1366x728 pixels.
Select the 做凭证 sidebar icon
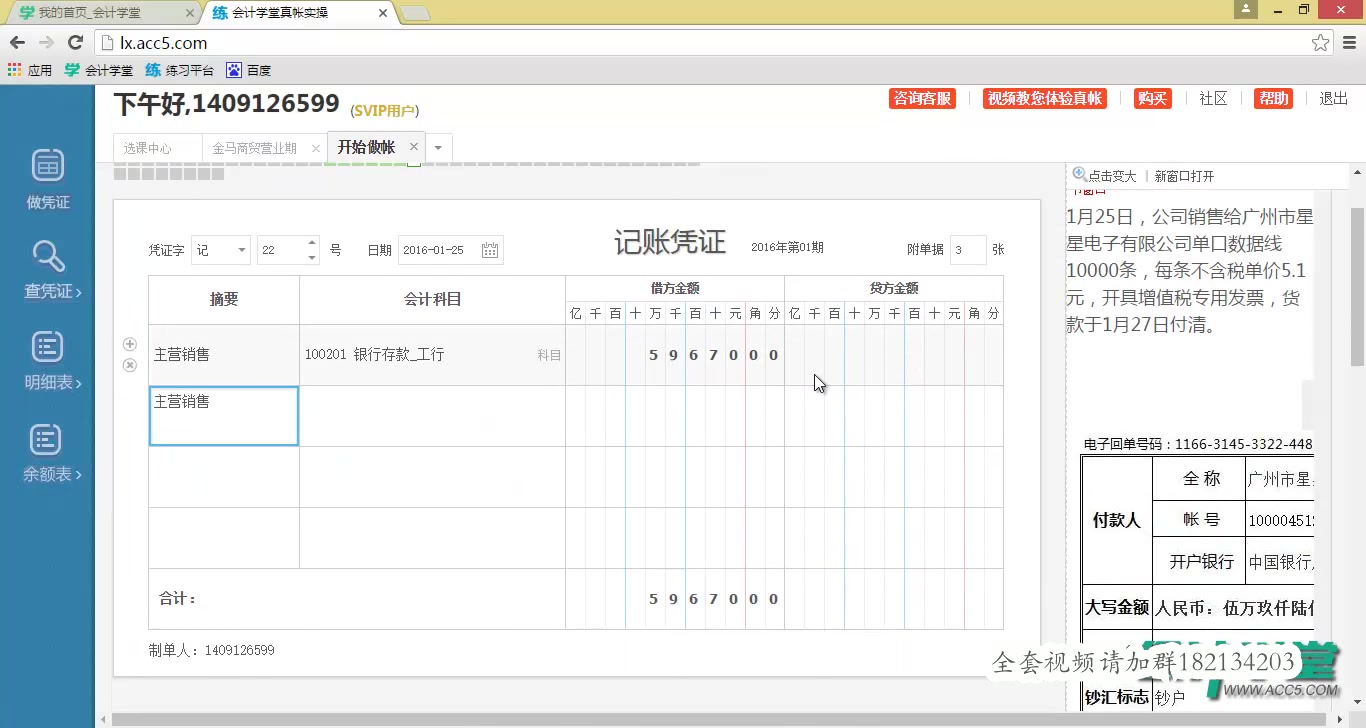click(x=46, y=178)
